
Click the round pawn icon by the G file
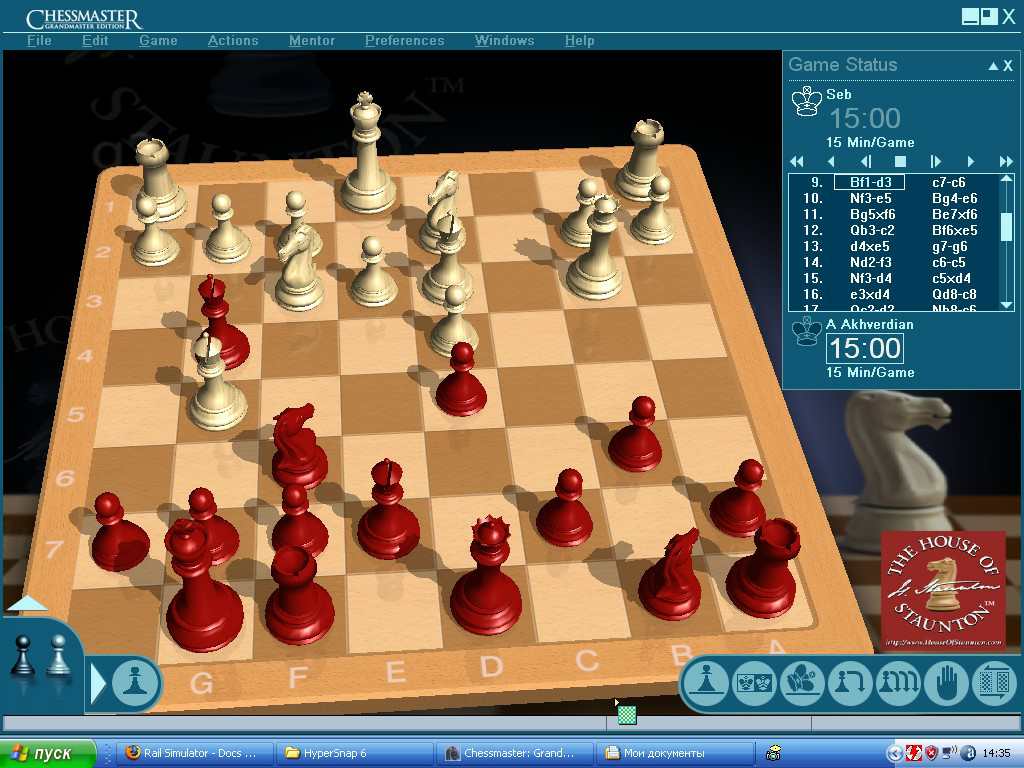click(x=135, y=683)
